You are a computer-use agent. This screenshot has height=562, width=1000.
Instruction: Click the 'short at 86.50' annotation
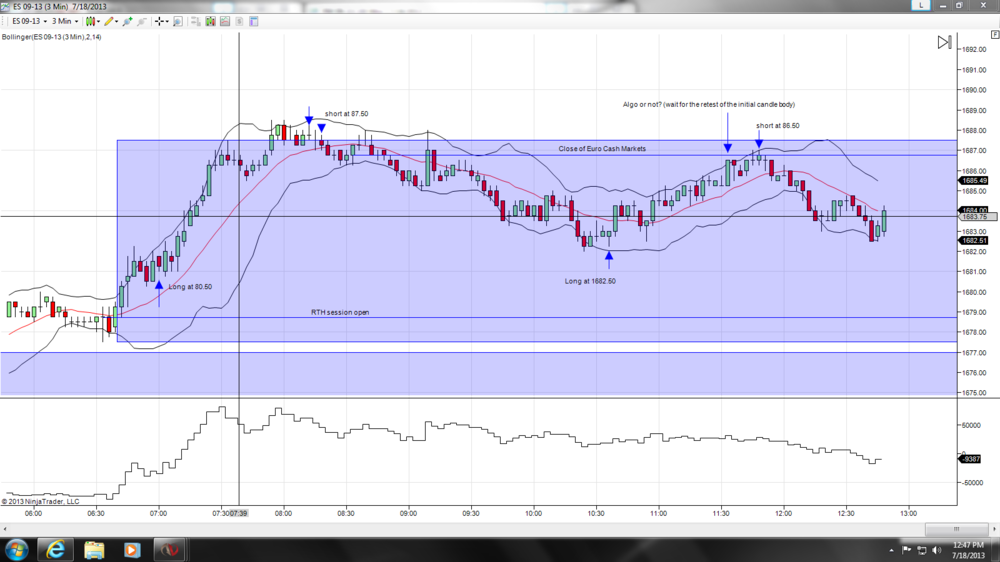point(777,126)
